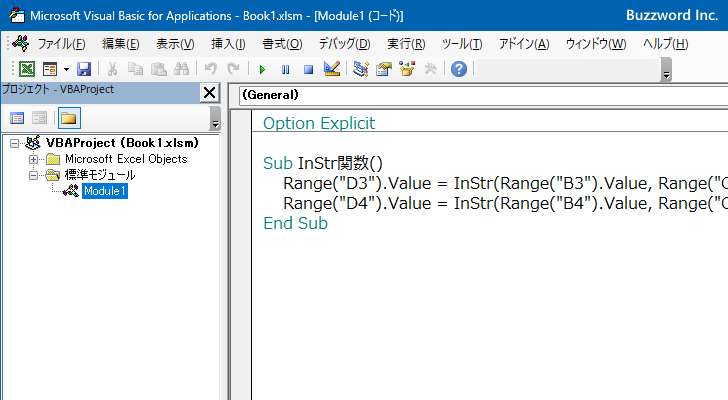Screen dimensions: 728x400
Task: Click the Cut scissors icon
Action: (x=112, y=69)
